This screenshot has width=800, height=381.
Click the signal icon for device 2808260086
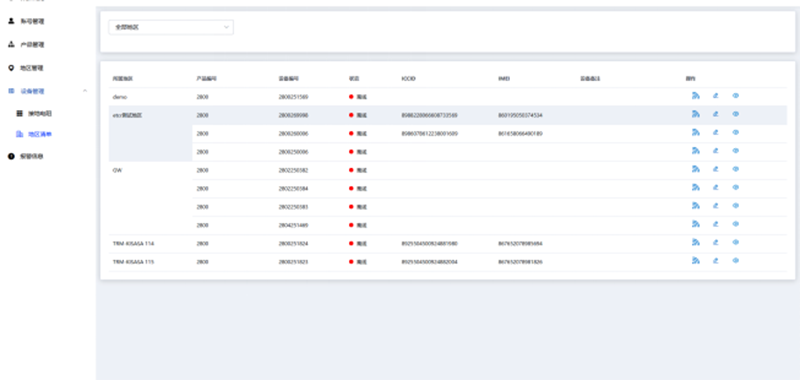[x=695, y=133]
